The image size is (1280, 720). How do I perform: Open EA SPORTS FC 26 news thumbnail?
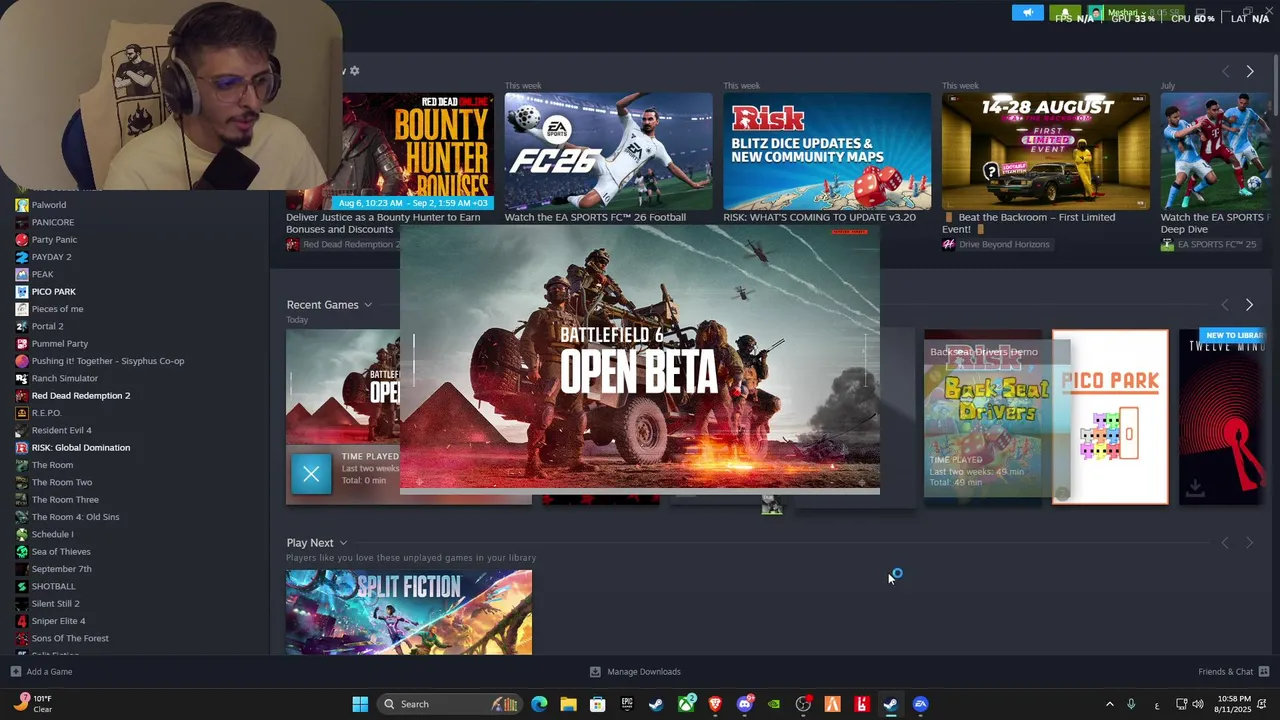point(608,151)
